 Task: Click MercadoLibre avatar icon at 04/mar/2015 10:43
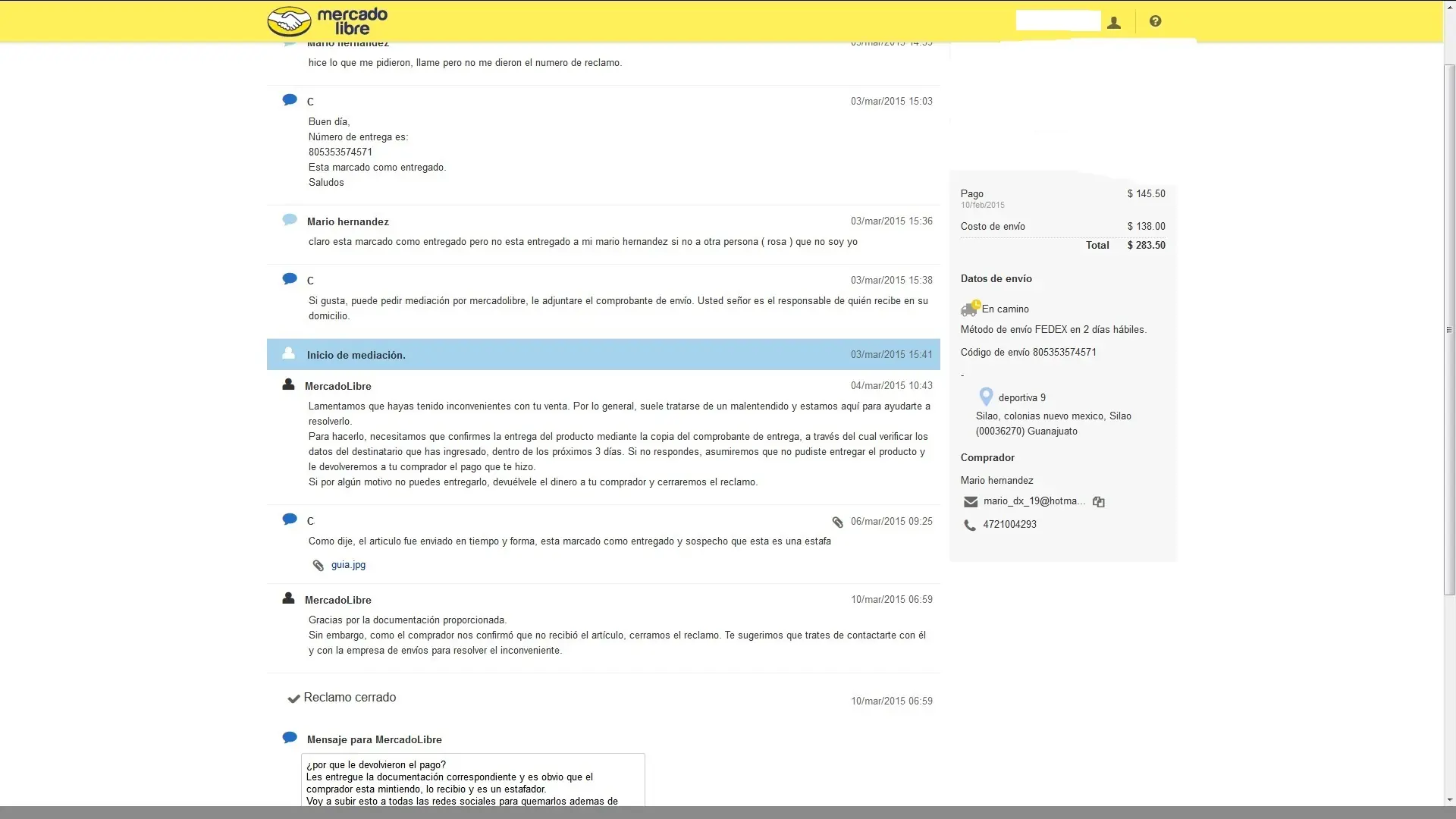coord(288,384)
